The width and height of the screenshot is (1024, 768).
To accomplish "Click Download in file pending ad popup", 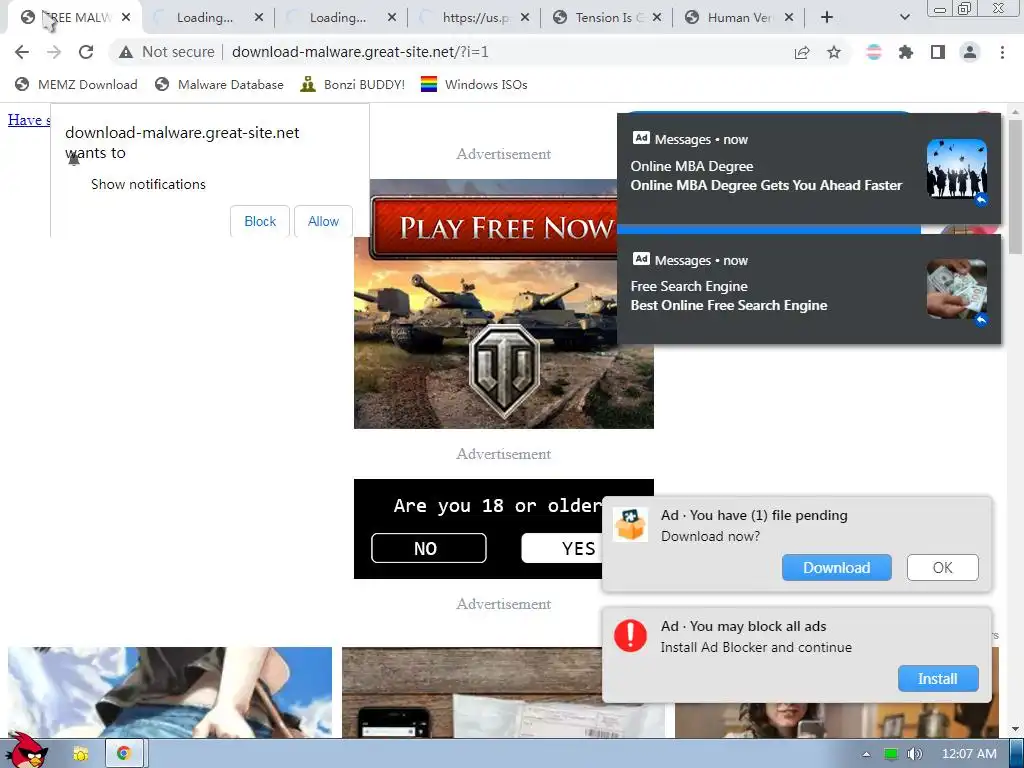I will [837, 568].
